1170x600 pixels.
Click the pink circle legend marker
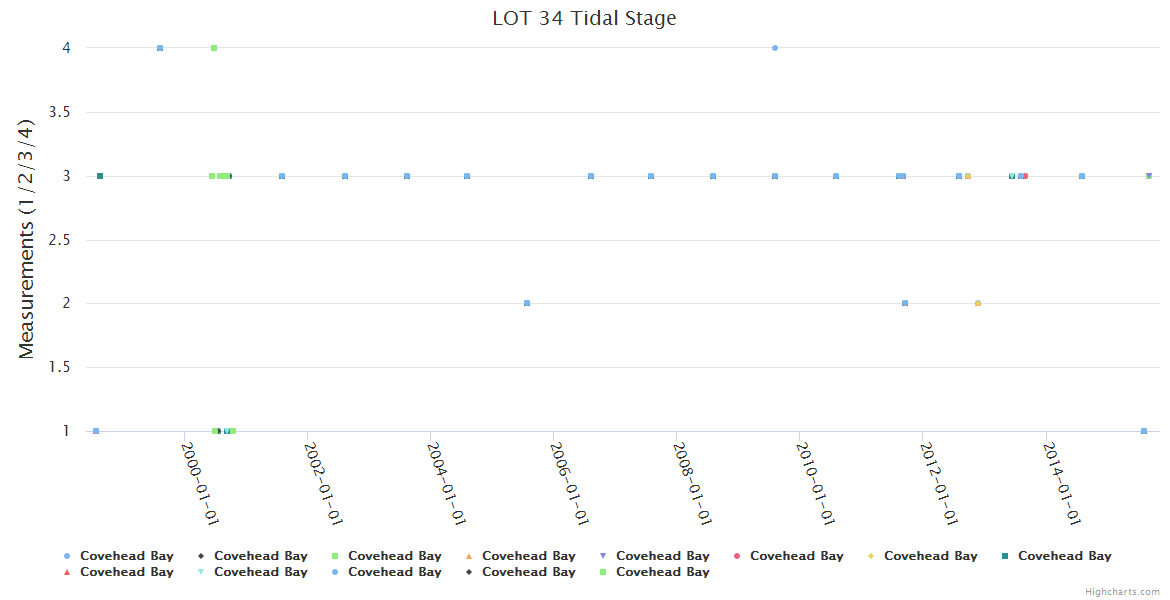coord(737,556)
